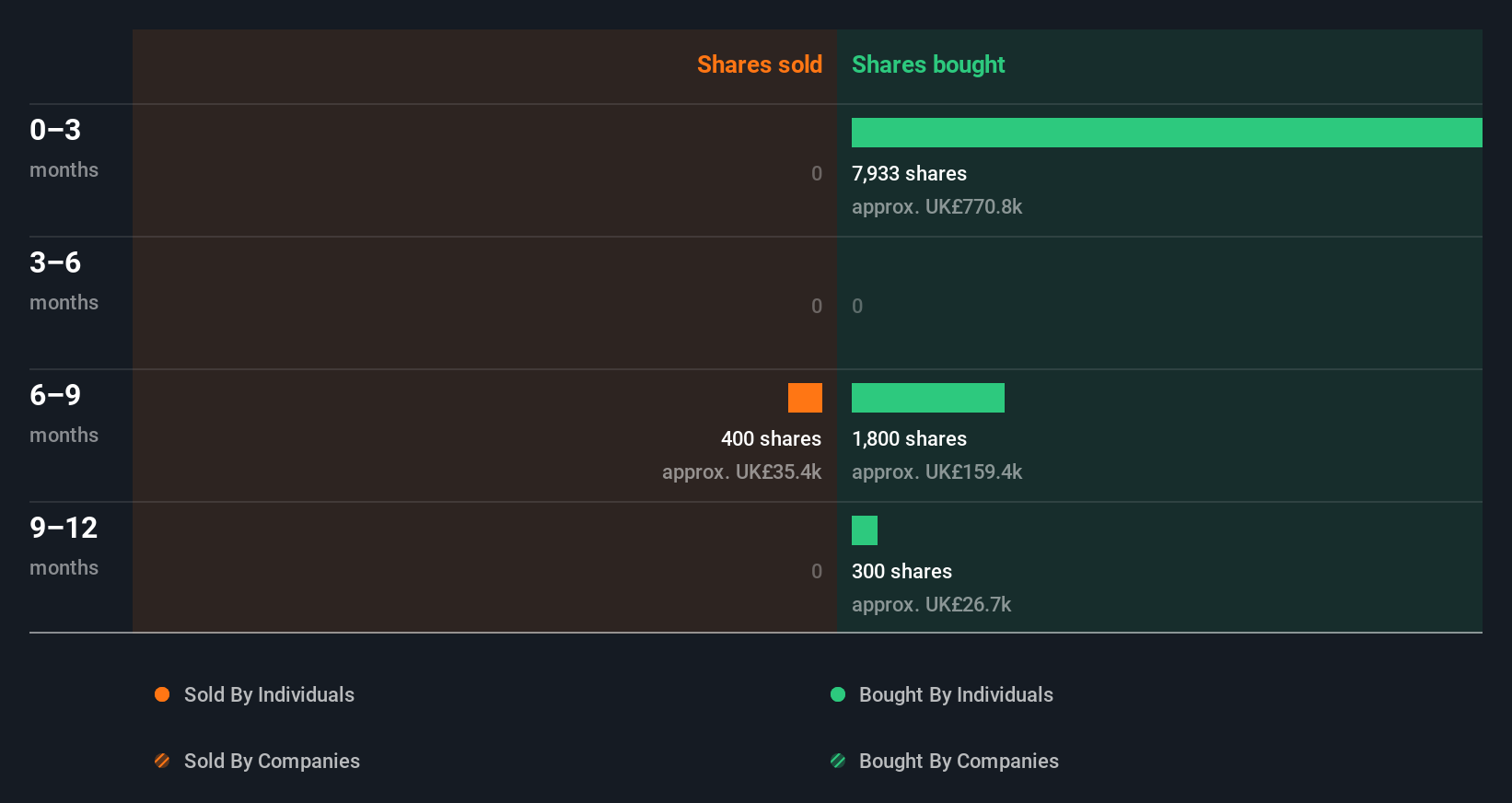Click the orange Sold By Individuals legend dot
This screenshot has height=803, width=1512.
click(x=162, y=694)
